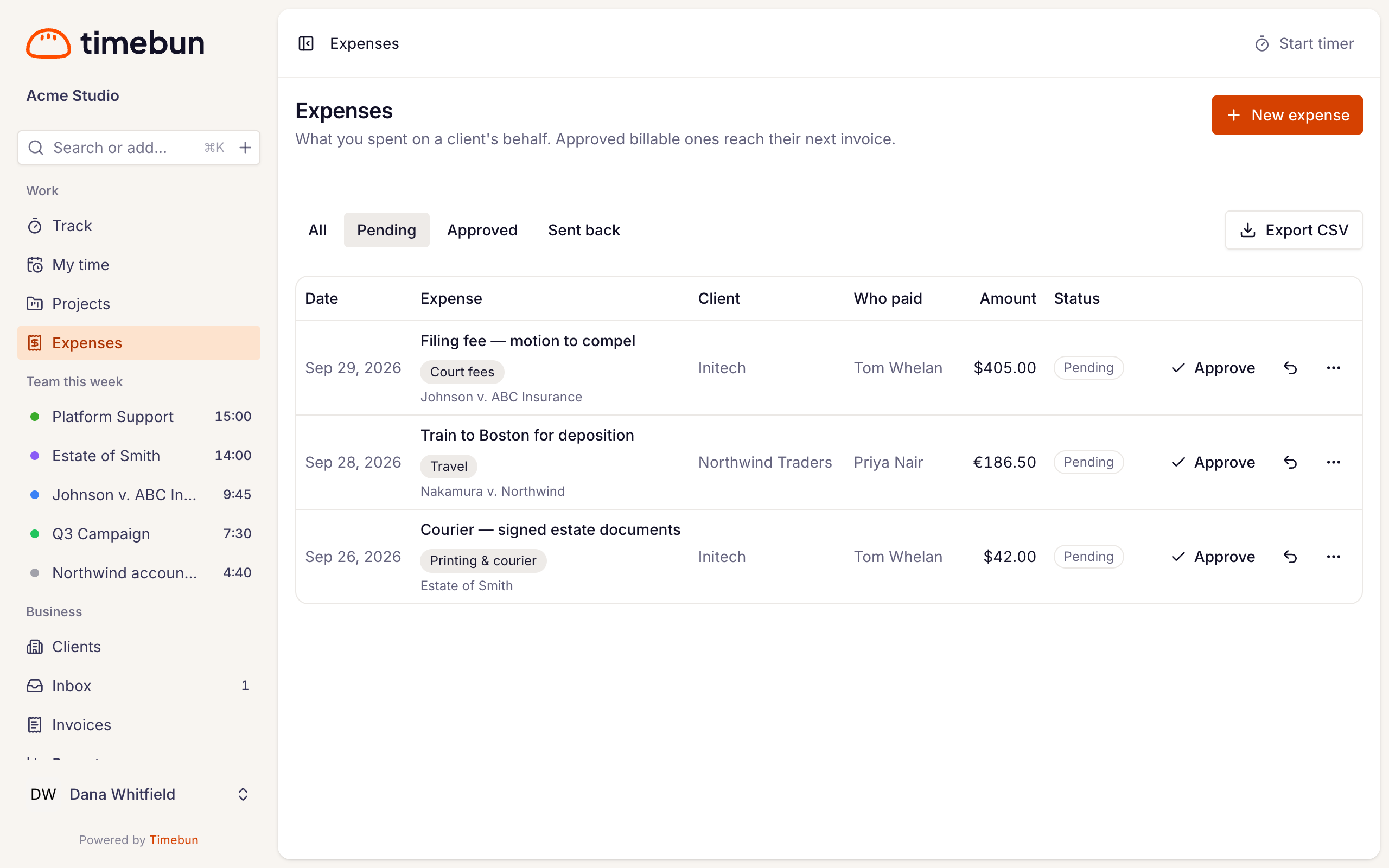This screenshot has height=868, width=1389.
Task: Collapse the sidebar panel icon
Action: pyautogui.click(x=306, y=43)
